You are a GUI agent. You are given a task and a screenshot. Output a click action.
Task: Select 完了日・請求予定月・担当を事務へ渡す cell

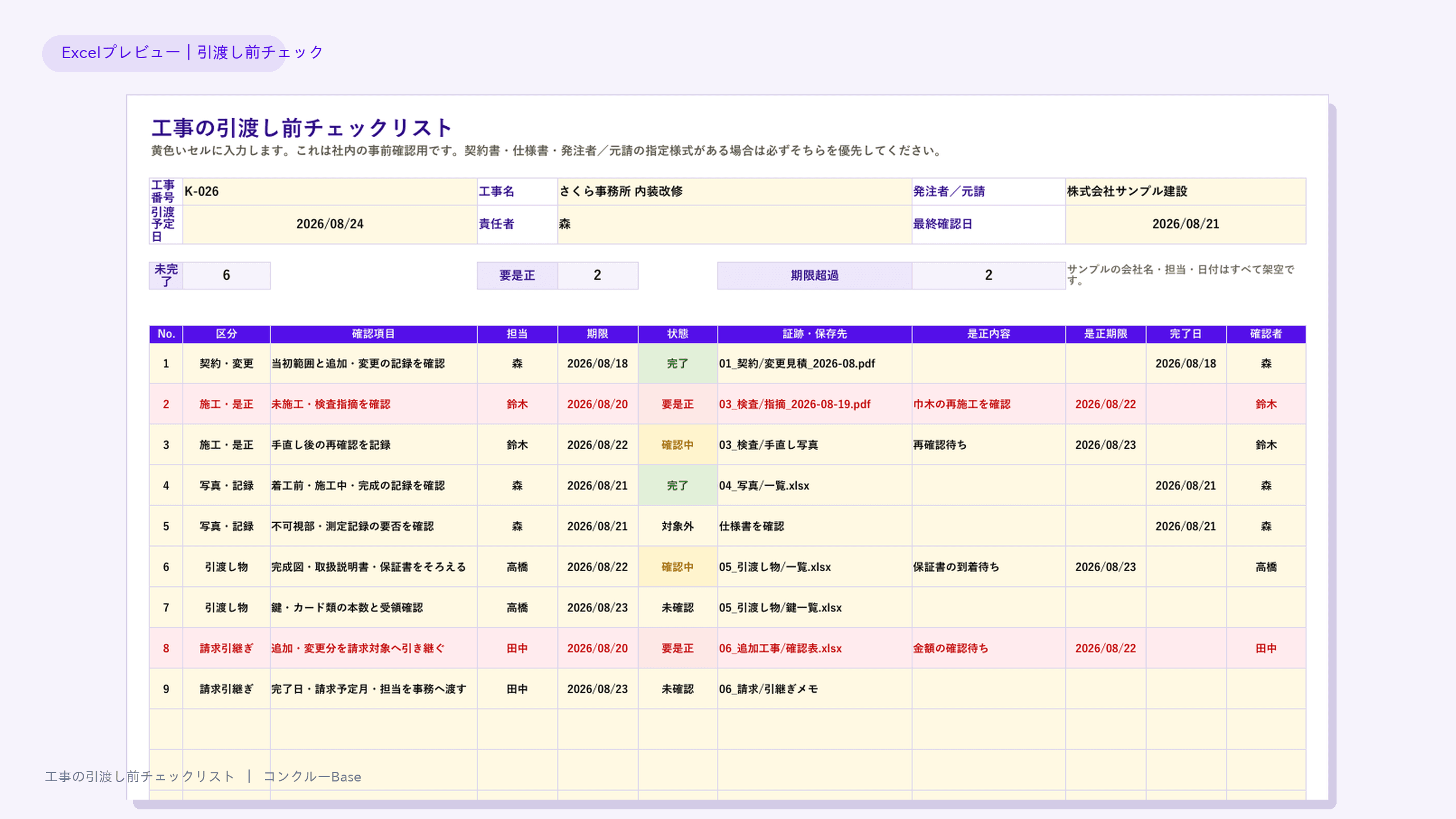373,689
